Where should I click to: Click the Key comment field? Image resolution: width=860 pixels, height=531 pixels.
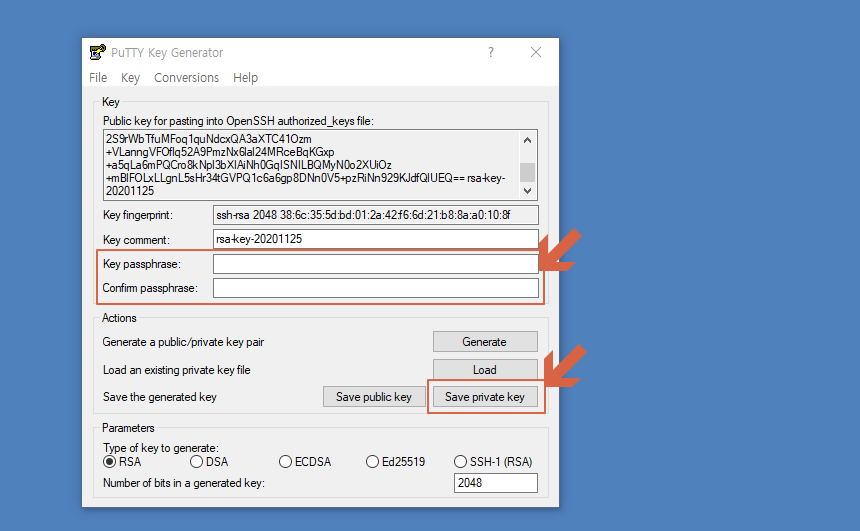(376, 239)
